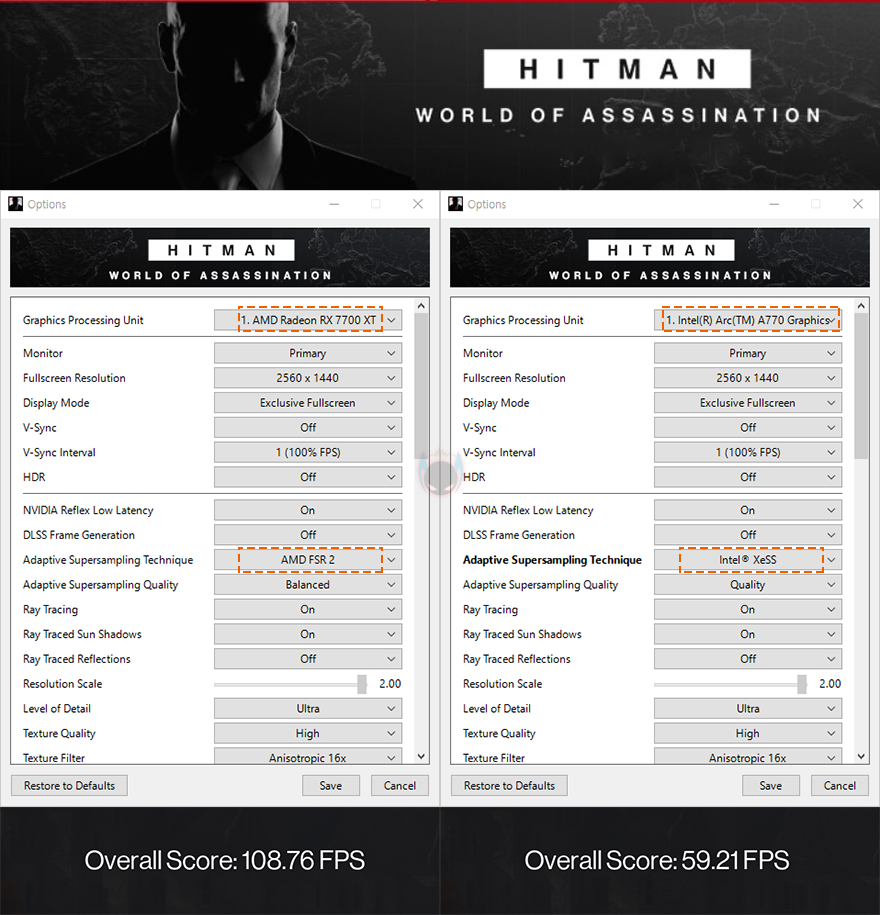Click scroll down arrow in right window scrollbar
This screenshot has height=915, width=880.
[x=861, y=756]
